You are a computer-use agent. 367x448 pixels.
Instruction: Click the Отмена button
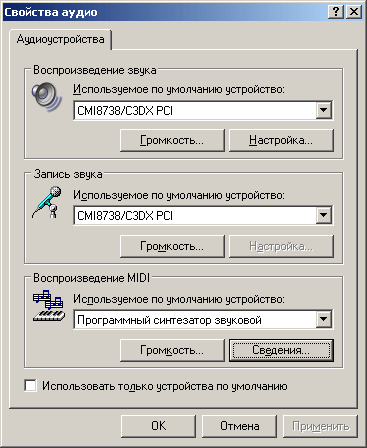[x=239, y=426]
